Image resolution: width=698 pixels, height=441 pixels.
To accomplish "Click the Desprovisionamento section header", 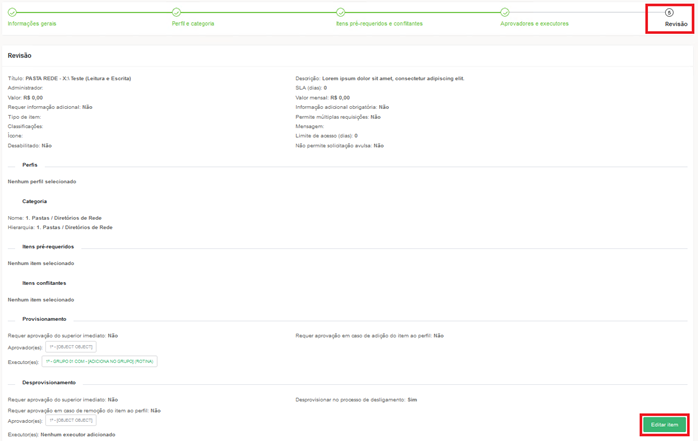I will [x=49, y=382].
